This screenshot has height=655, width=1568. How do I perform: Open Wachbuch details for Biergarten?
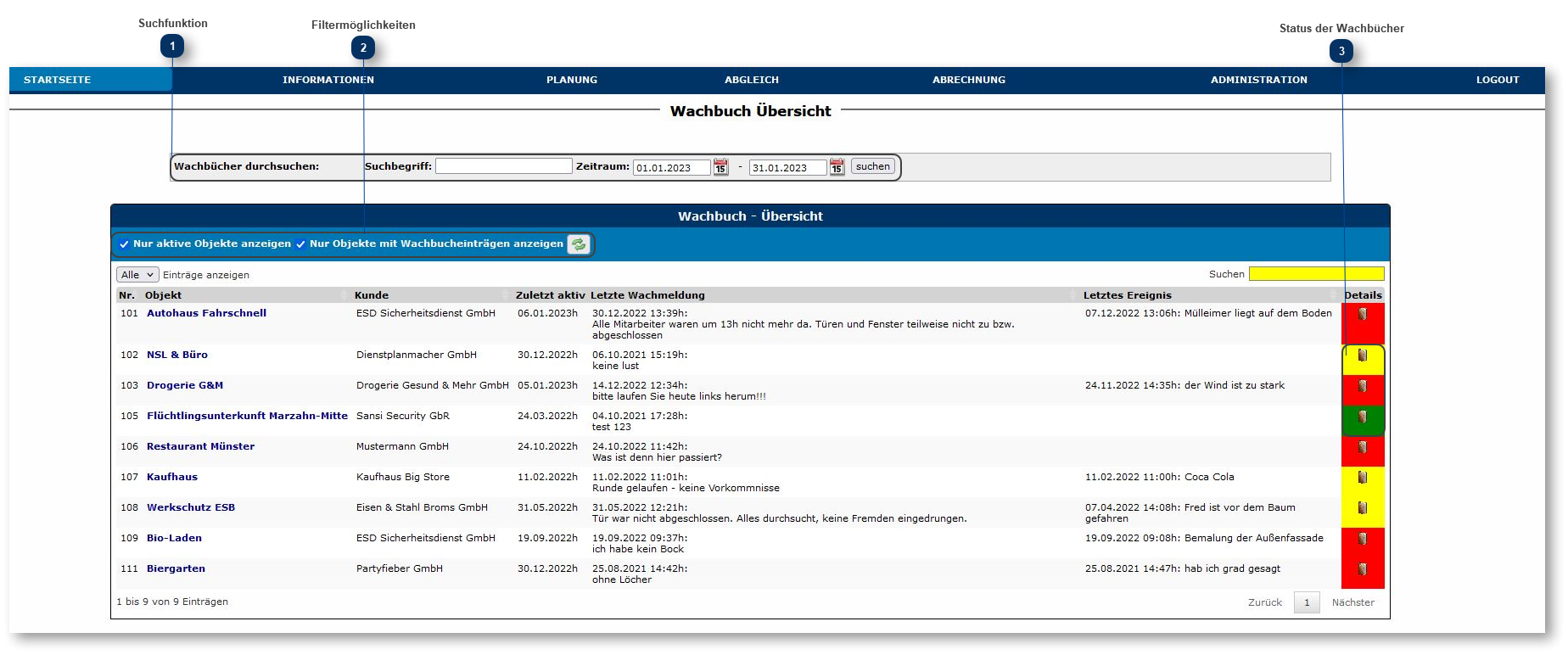click(x=1363, y=569)
